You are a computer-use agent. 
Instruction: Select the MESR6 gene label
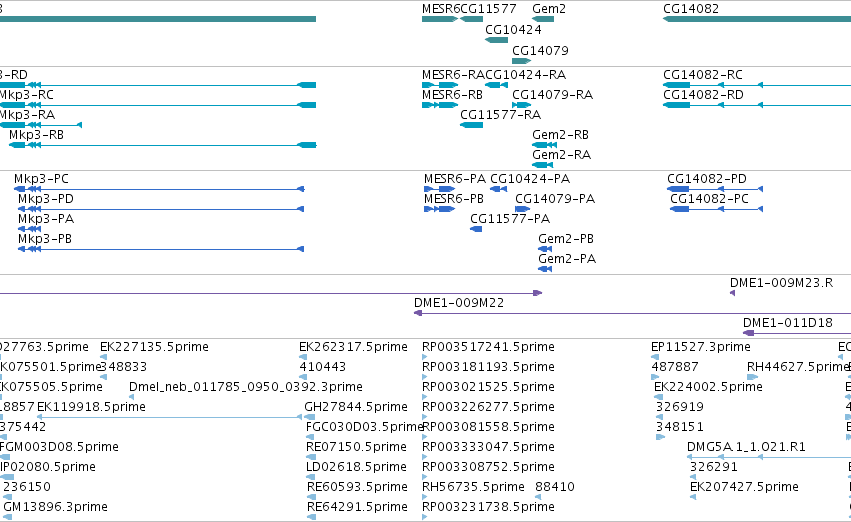[441, 9]
